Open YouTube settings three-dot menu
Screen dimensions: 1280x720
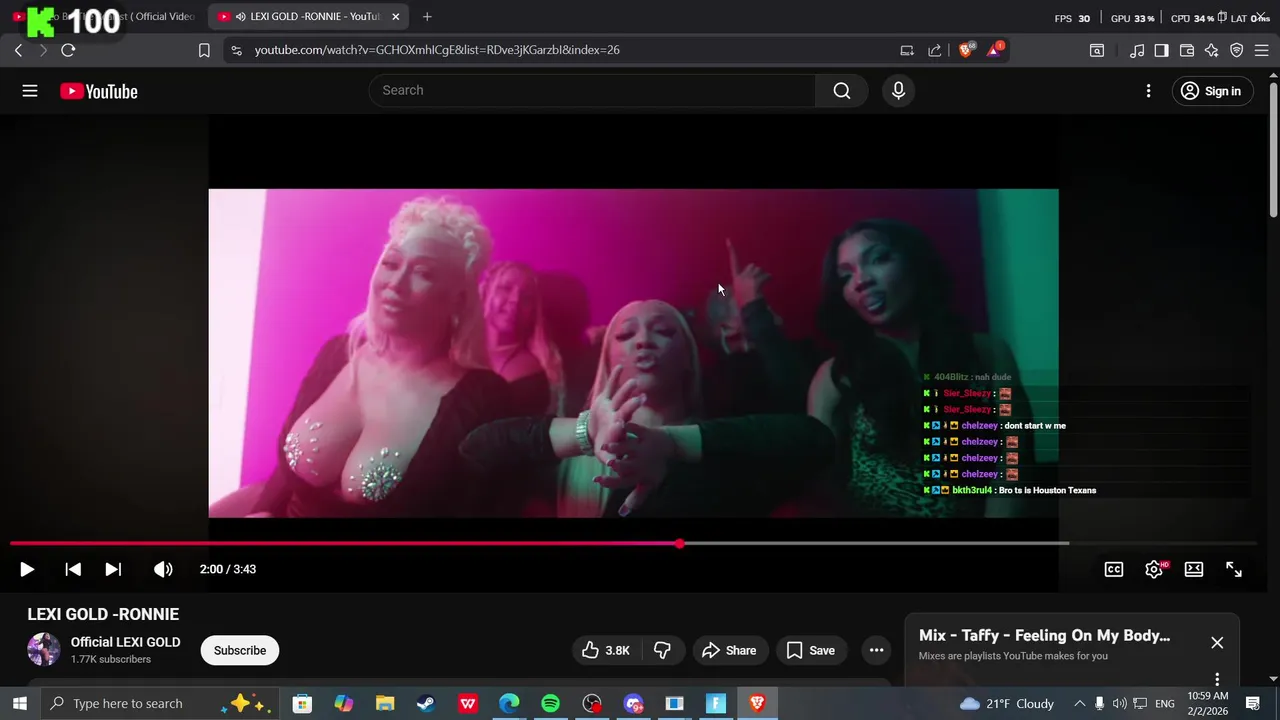pyautogui.click(x=1148, y=91)
